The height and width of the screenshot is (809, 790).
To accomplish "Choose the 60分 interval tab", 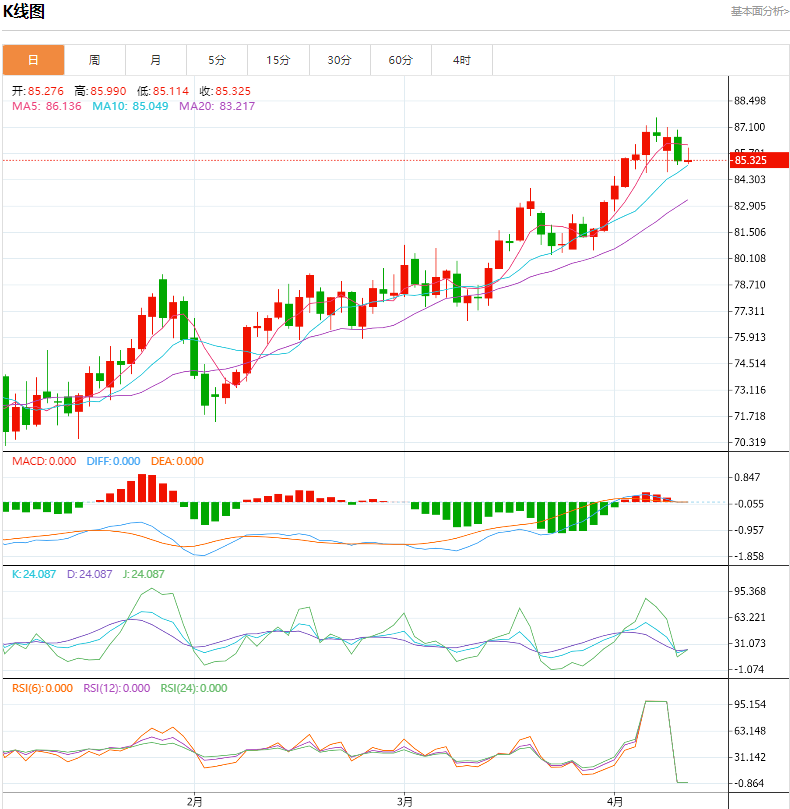I will [x=401, y=60].
